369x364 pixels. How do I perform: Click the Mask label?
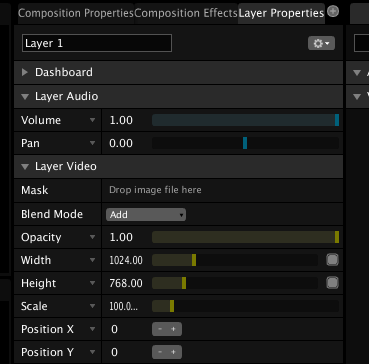pos(34,190)
